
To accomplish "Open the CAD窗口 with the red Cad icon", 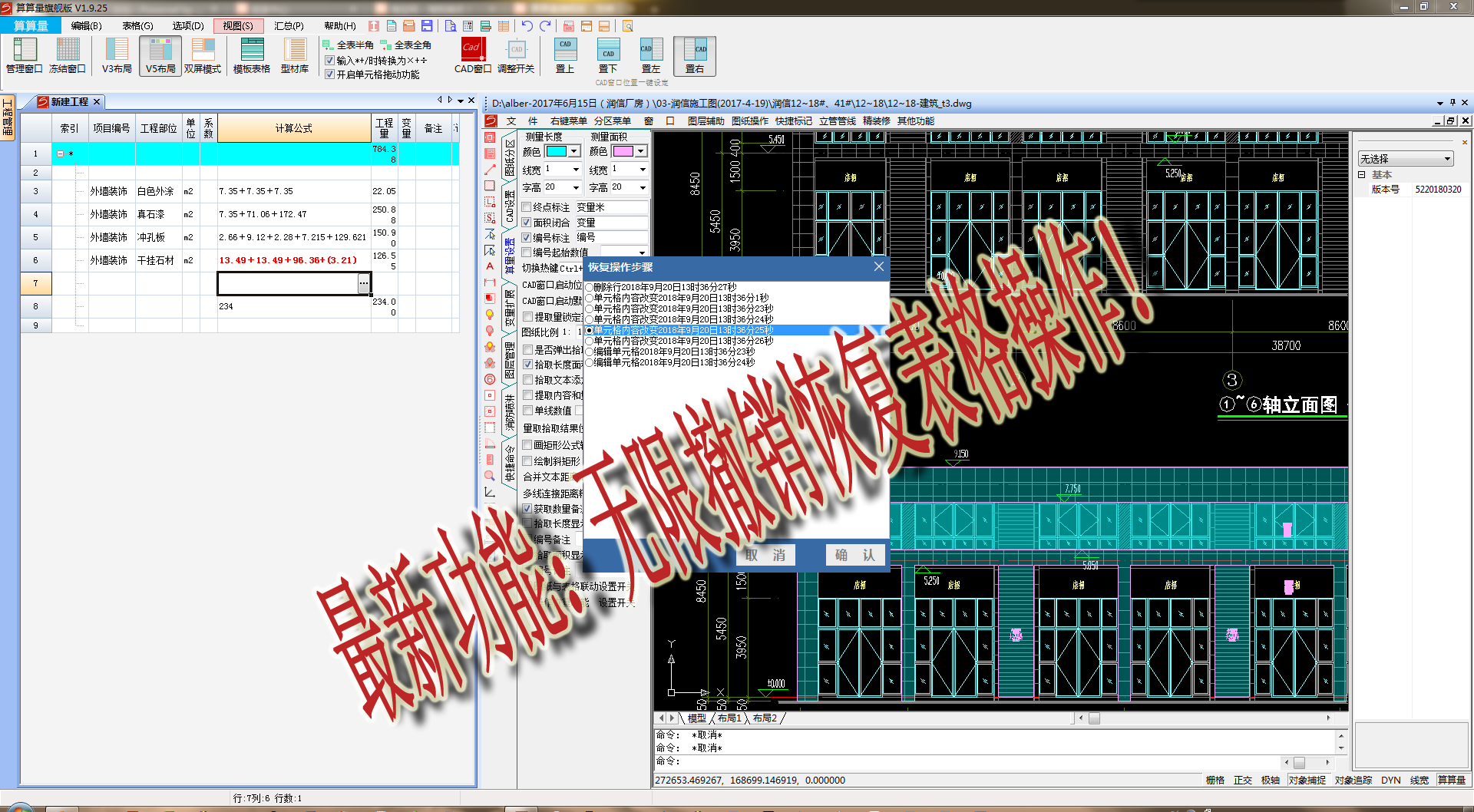I will point(473,55).
